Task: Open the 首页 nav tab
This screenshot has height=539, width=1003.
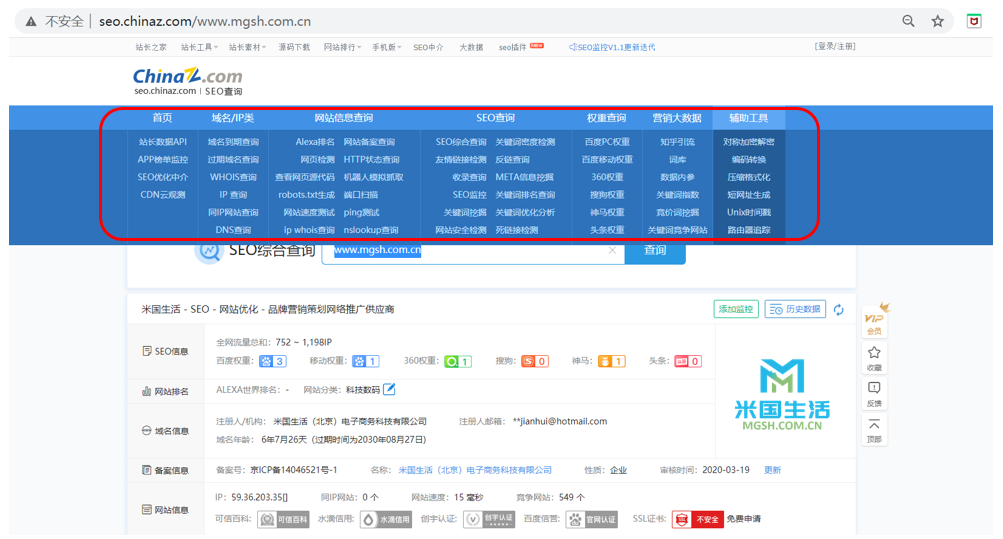Action: tap(162, 118)
